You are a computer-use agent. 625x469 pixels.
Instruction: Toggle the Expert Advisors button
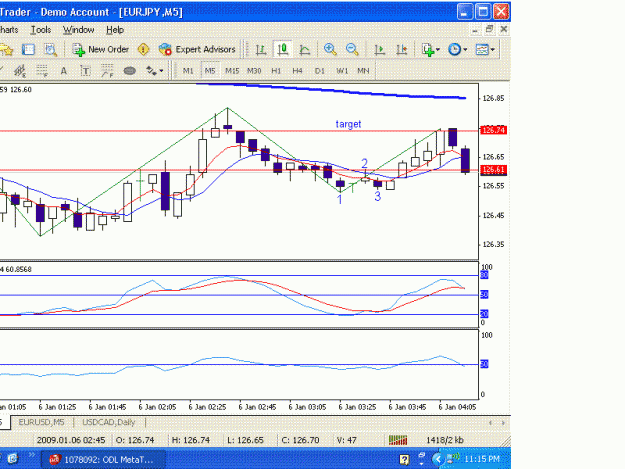(x=197, y=49)
